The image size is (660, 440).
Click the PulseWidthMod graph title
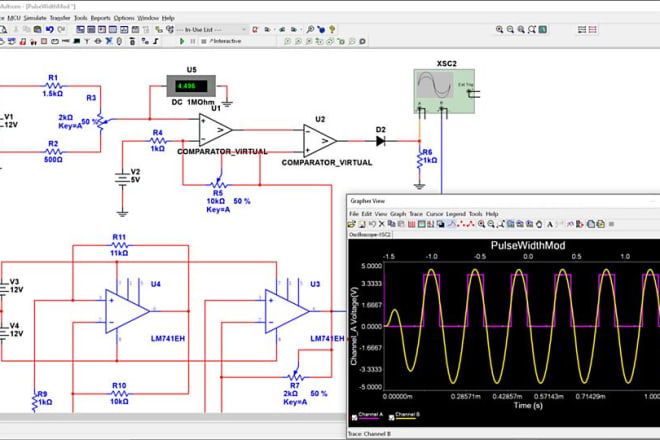(x=528, y=245)
